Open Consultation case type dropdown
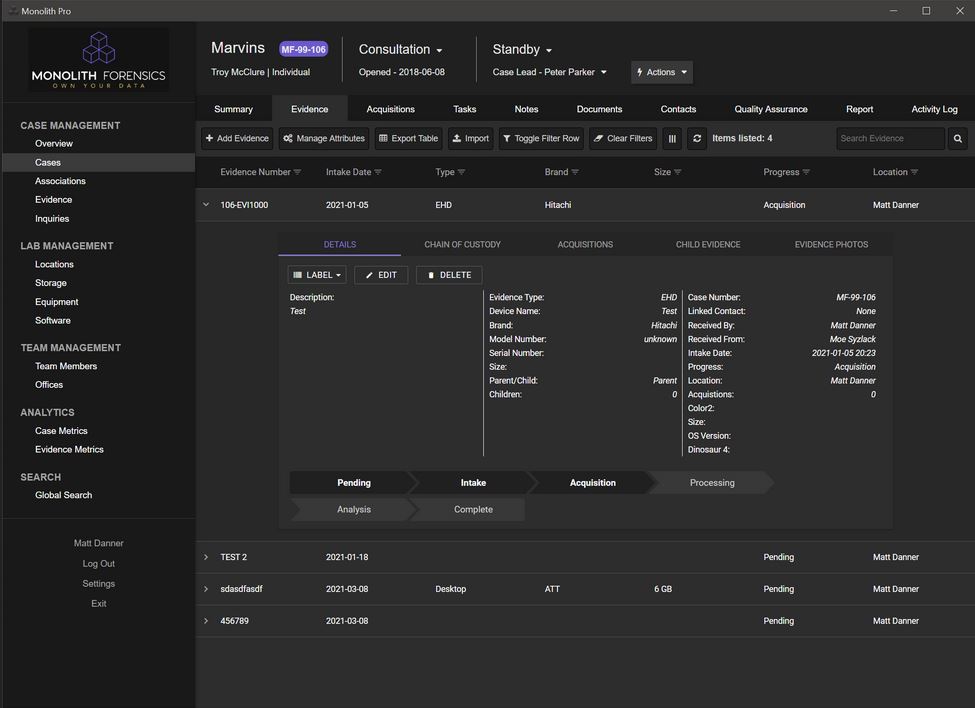975x708 pixels. [400, 49]
